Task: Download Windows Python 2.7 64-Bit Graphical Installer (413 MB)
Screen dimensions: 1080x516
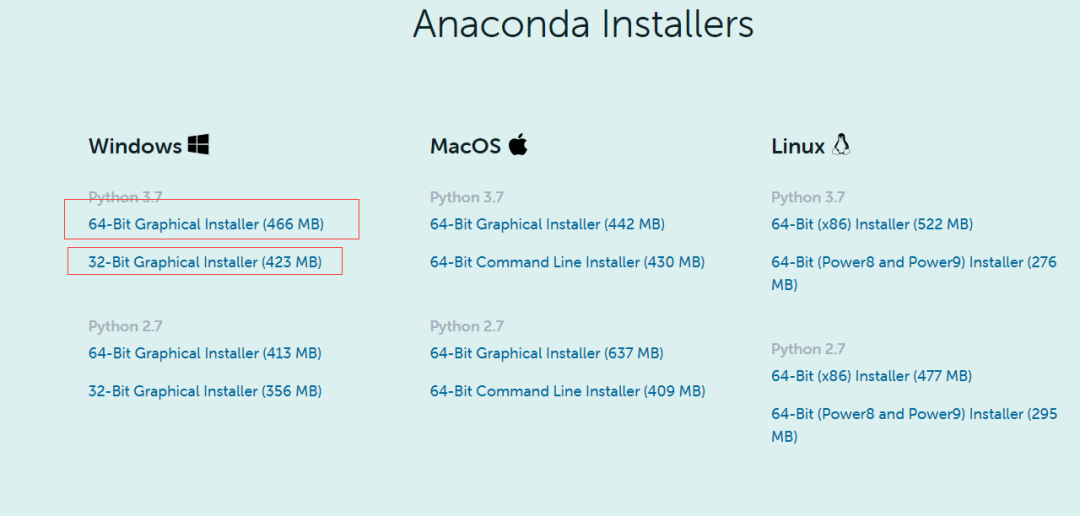Action: tap(205, 353)
